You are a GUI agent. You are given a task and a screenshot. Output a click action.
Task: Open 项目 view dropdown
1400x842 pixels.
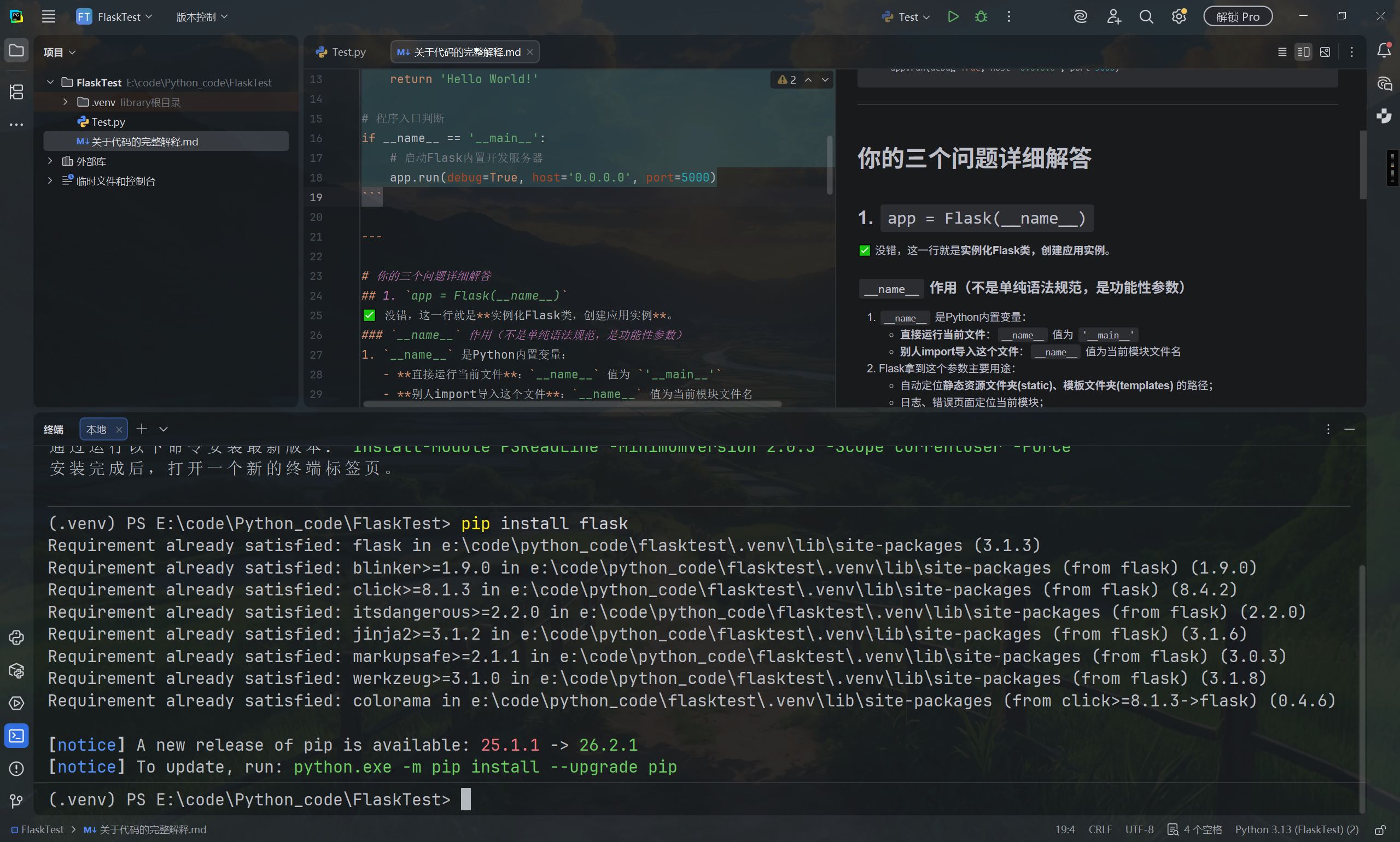coord(59,52)
